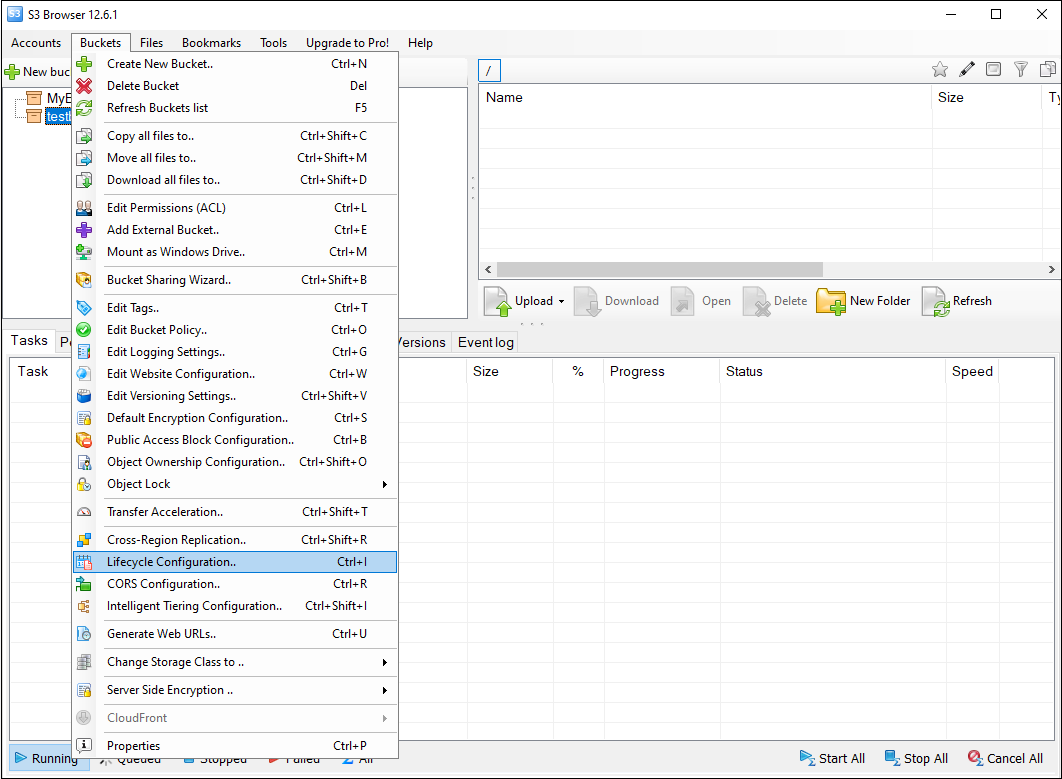Image resolution: width=1062 pixels, height=779 pixels.
Task: Click the Refresh Buckets list icon
Action: 84,108
